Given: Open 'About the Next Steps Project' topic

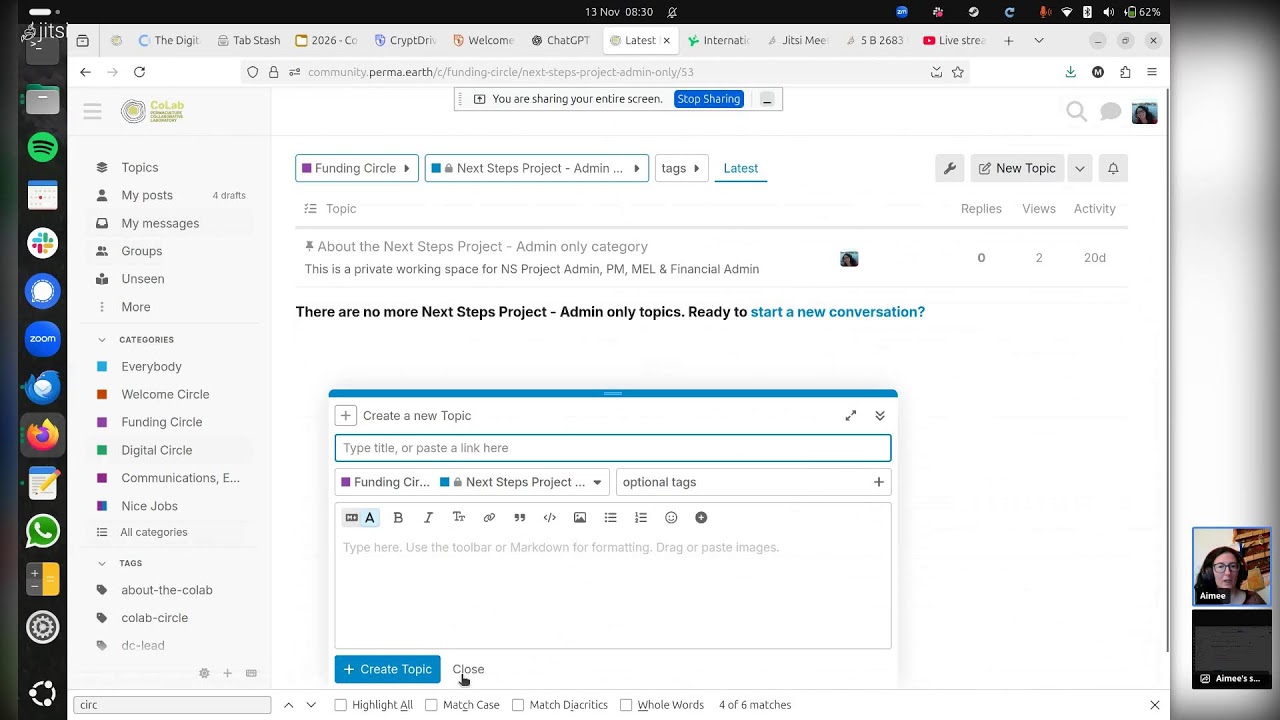Looking at the screenshot, I should click(x=483, y=246).
